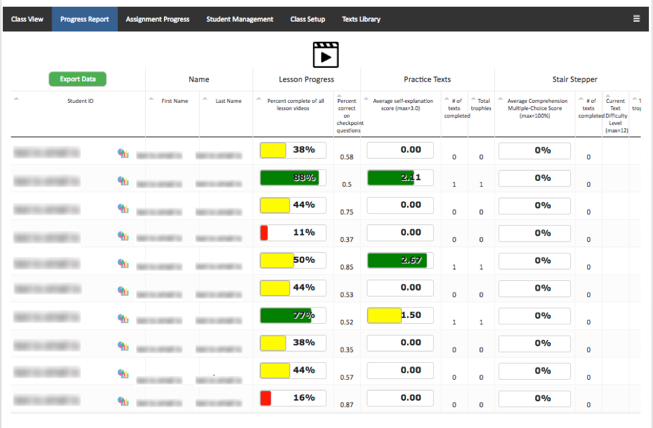Viewport: 653px width, 428px height.
Task: Click the 0.52 checkpoint score cell
Action: tap(346, 322)
